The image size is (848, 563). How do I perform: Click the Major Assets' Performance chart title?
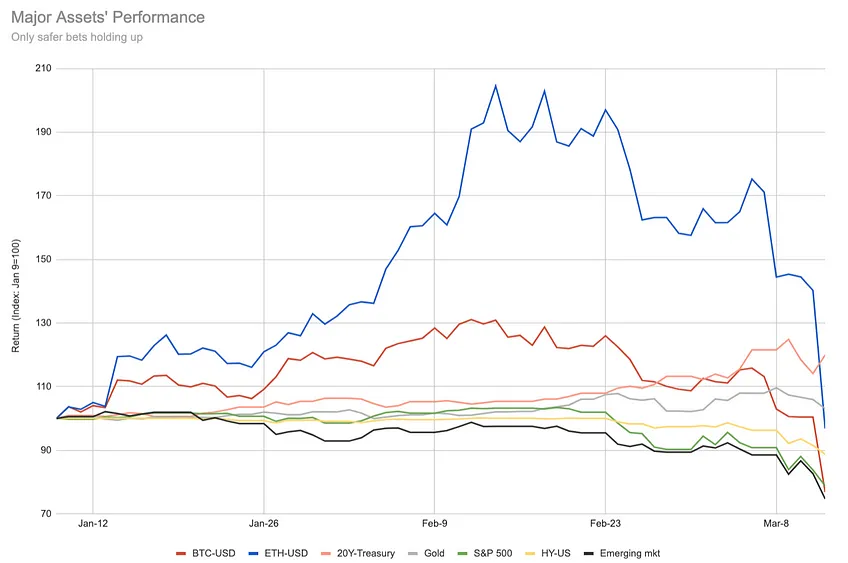(108, 17)
